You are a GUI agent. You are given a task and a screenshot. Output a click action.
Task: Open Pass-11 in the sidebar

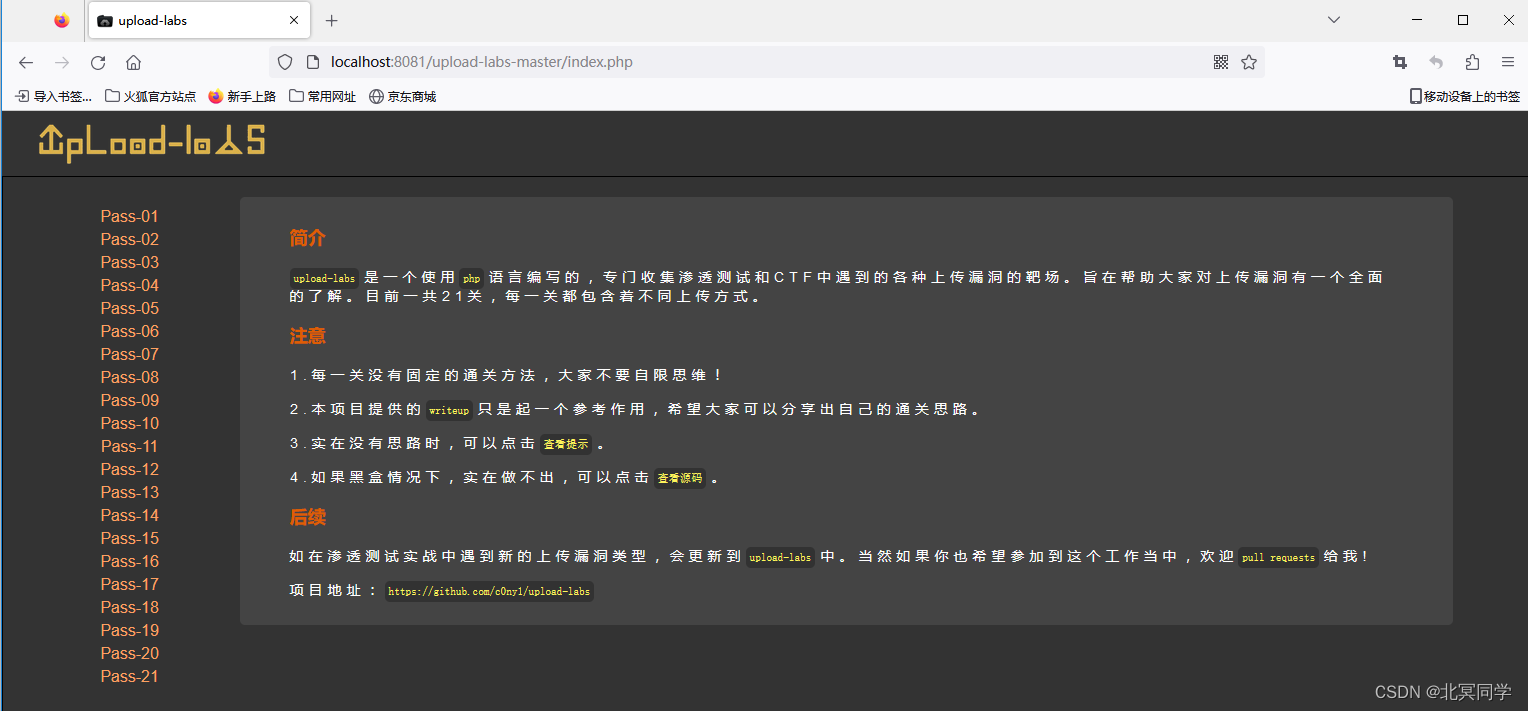click(130, 446)
